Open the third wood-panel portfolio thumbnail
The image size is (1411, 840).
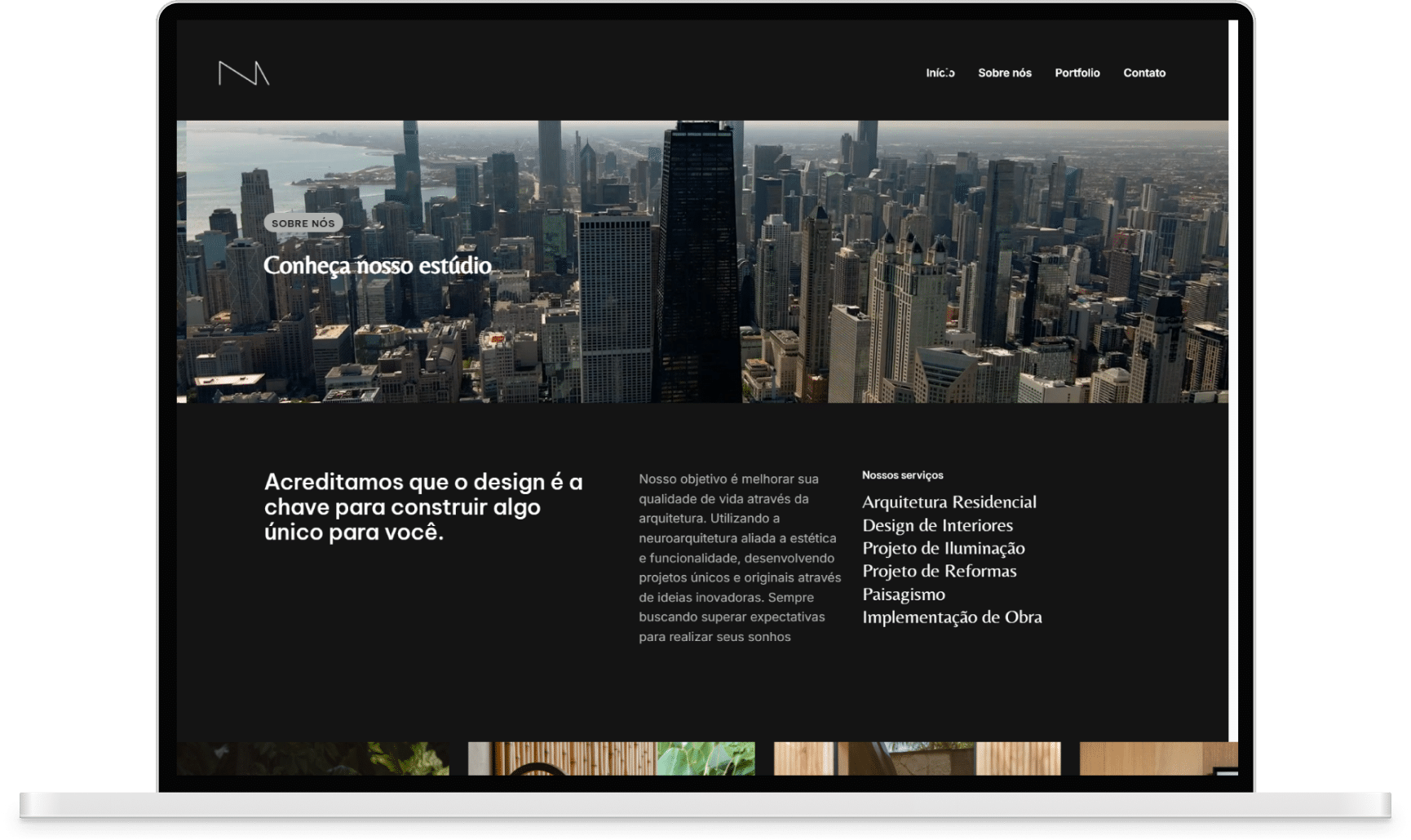[x=917, y=758]
